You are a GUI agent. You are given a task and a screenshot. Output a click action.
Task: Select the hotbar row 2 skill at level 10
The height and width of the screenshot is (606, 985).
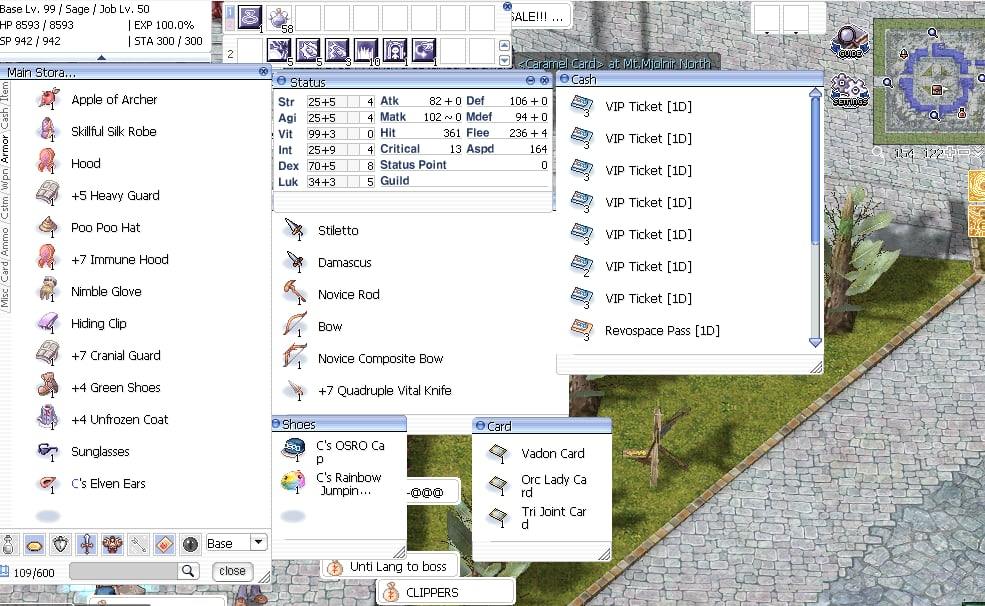pyautogui.click(x=366, y=50)
